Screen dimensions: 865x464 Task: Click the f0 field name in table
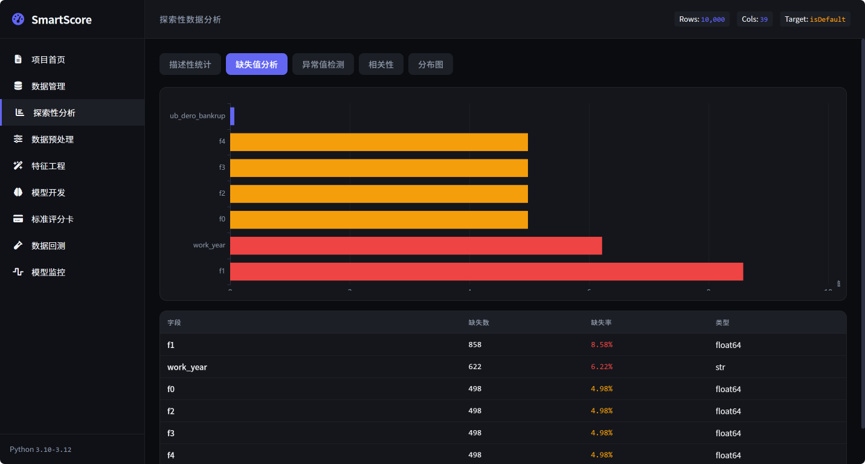pyautogui.click(x=171, y=389)
